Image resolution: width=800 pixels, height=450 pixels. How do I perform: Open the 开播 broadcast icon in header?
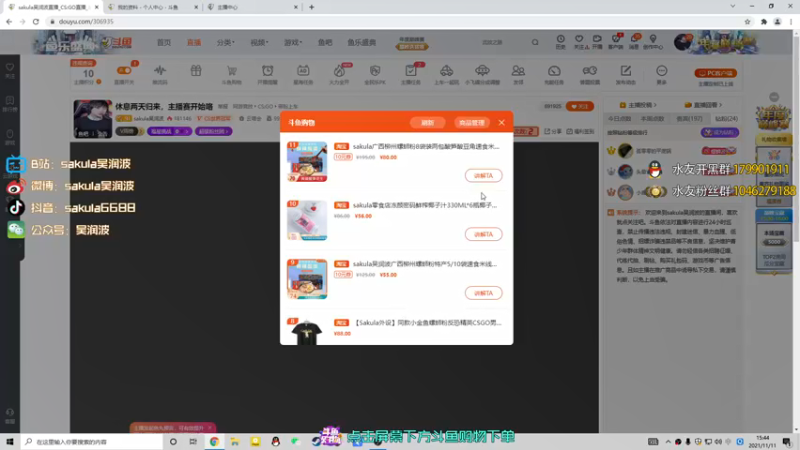[597, 42]
